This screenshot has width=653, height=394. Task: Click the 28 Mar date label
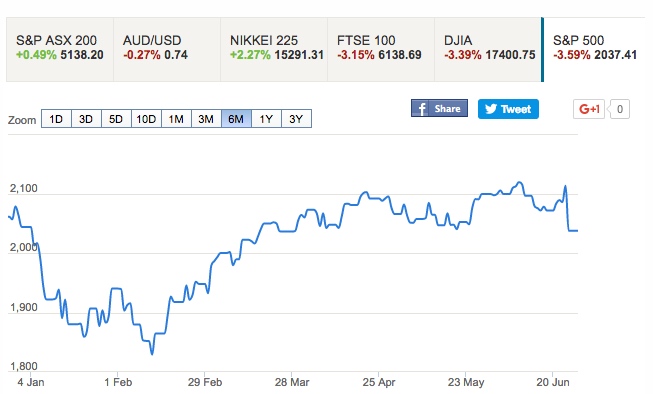(x=292, y=382)
